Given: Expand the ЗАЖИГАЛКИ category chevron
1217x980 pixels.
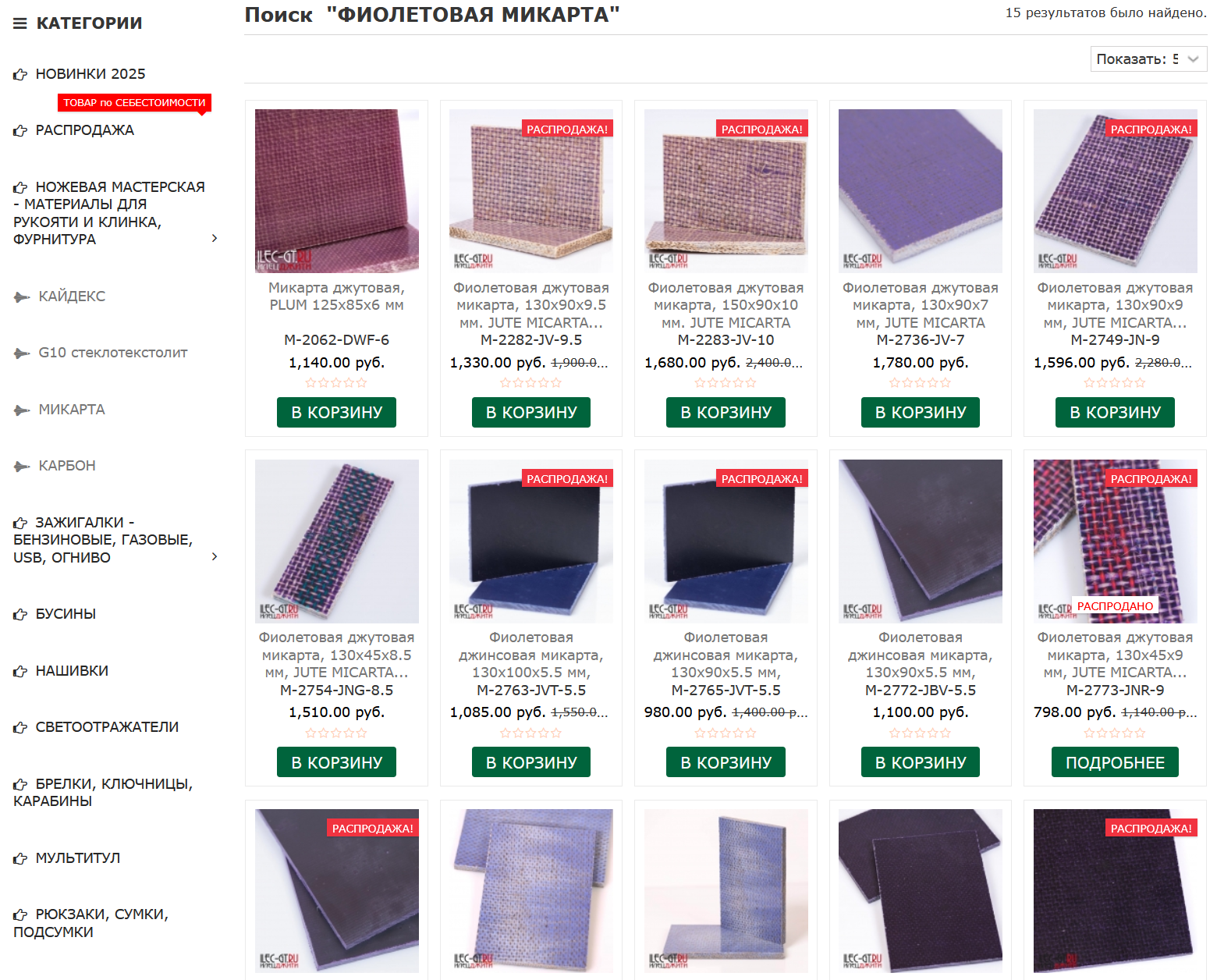Looking at the screenshot, I should click(215, 556).
